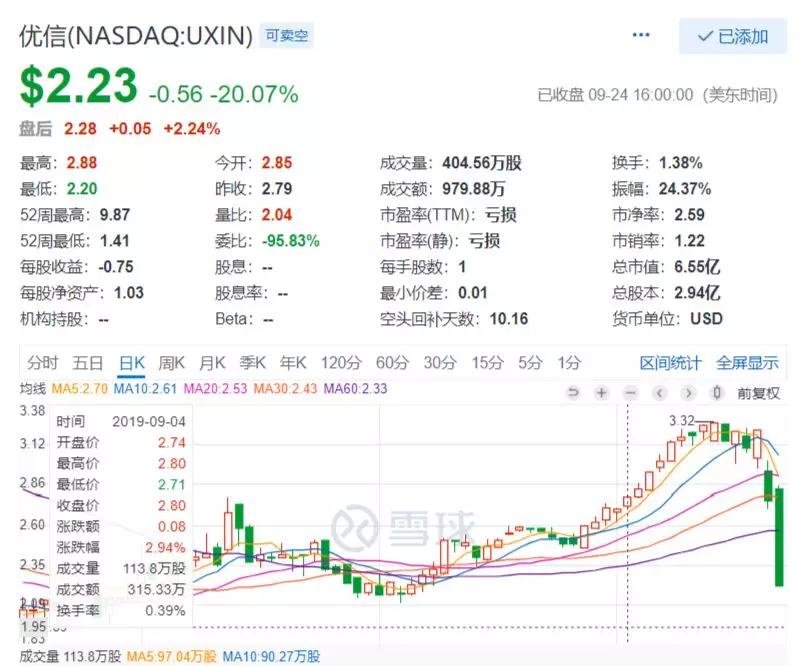
Task: Select the 月K tab
Action: point(212,363)
